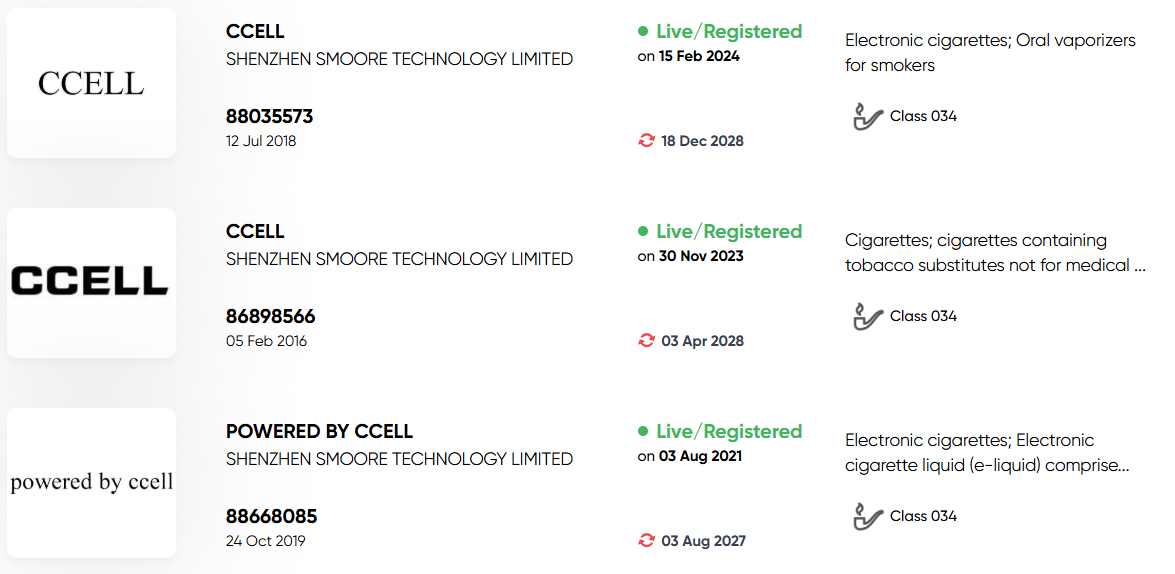Open the CCELL trademark title filed 12 Jul 2018
Viewport: 1175px width, 574px height.
(256, 31)
